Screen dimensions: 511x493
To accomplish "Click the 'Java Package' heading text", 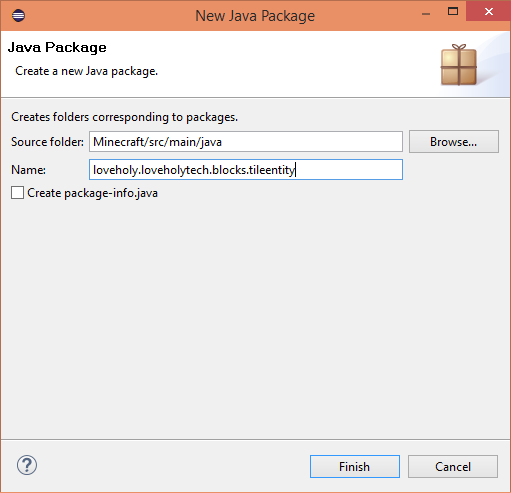I will coord(57,47).
